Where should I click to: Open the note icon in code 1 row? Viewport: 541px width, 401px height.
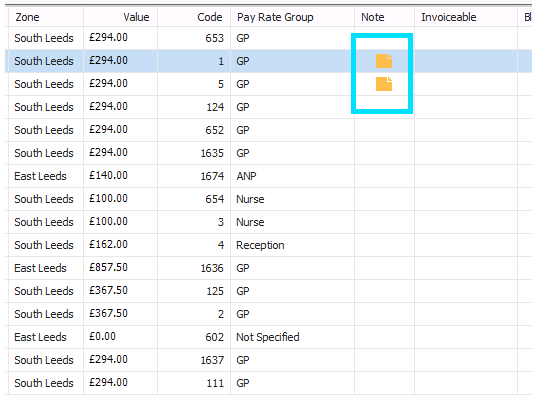coord(384,61)
